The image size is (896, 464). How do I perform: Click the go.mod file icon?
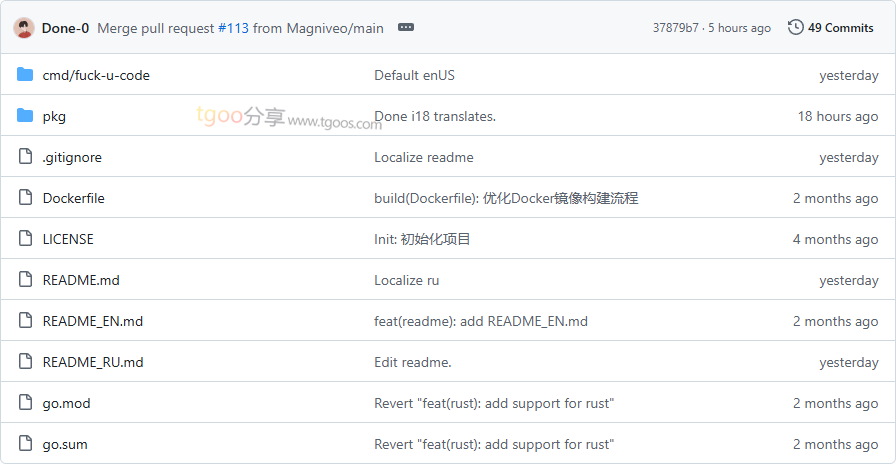coord(25,403)
